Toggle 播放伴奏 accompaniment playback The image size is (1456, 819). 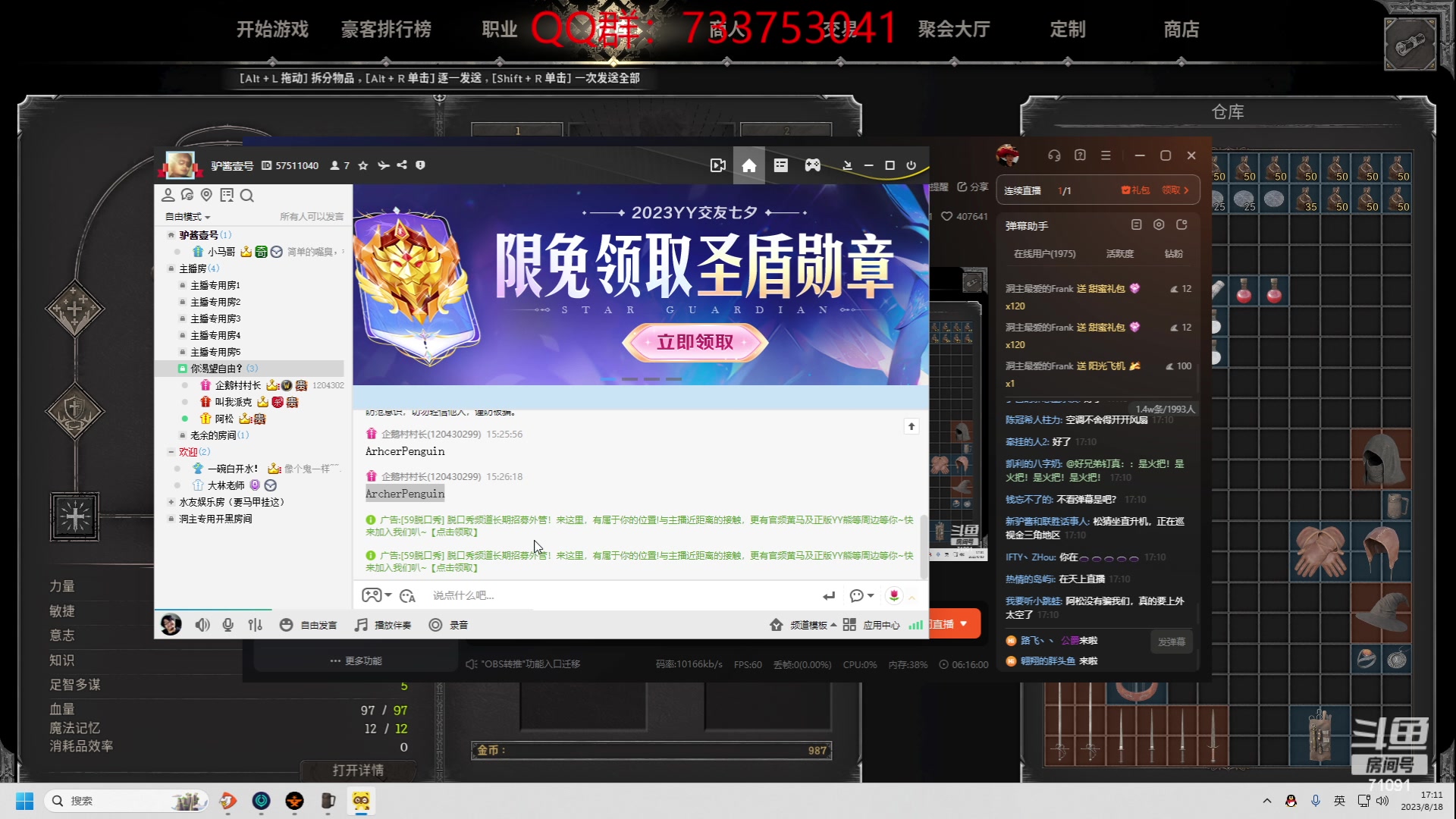coord(383,625)
